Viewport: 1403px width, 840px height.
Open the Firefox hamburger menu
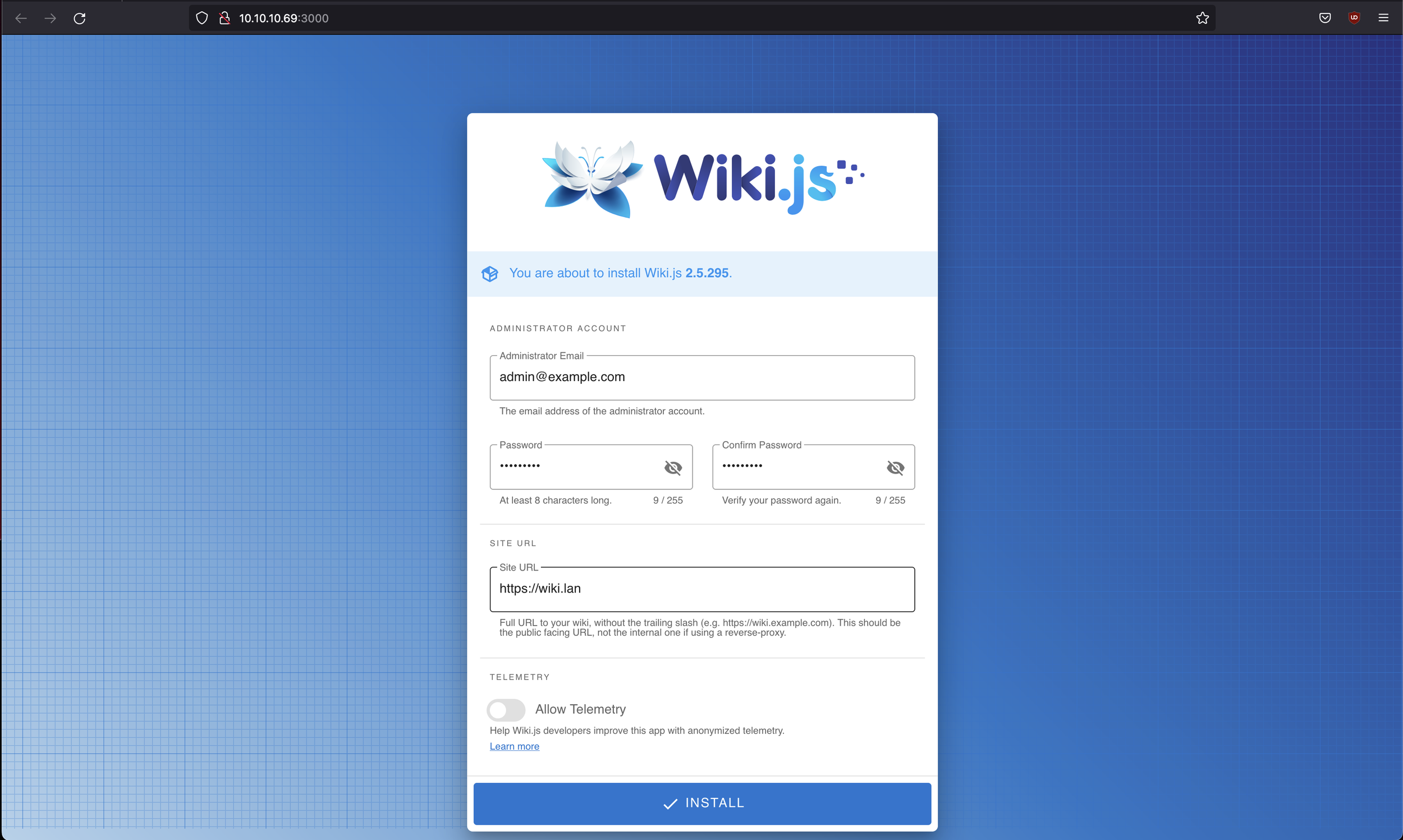pyautogui.click(x=1383, y=18)
